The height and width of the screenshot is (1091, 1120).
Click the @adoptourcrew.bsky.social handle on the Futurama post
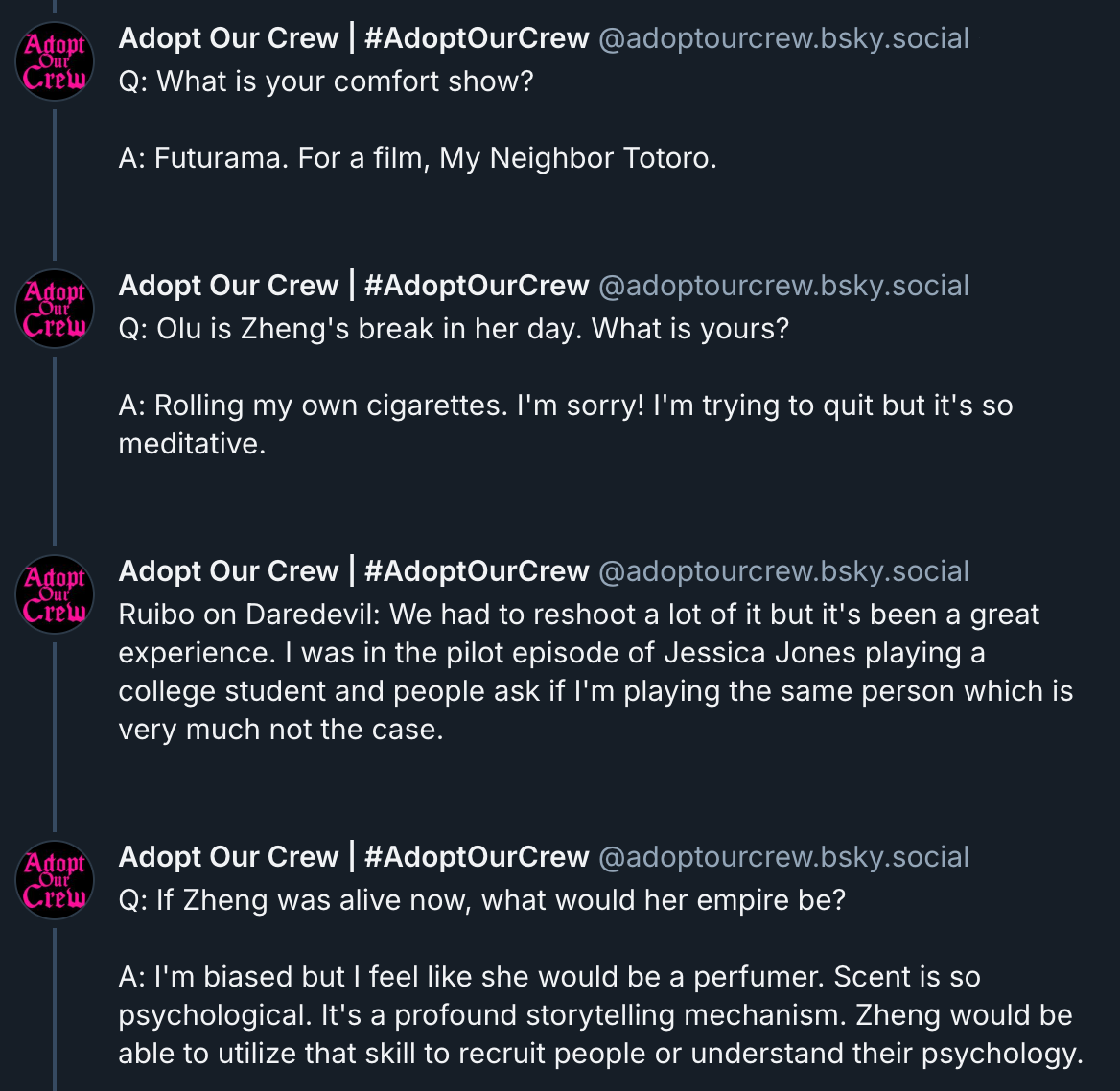[x=783, y=38]
